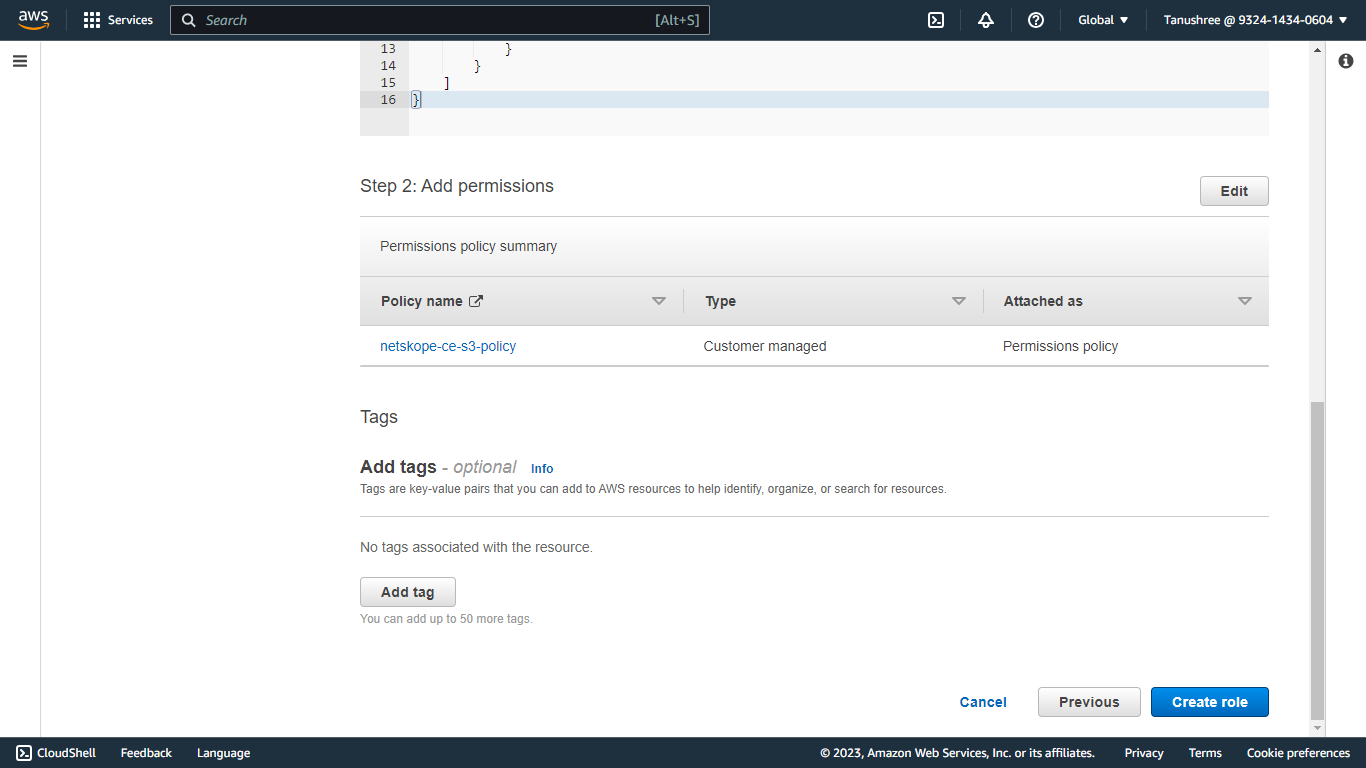1366x768 pixels.
Task: Sort by the Attached as column arrow
Action: click(x=1245, y=301)
